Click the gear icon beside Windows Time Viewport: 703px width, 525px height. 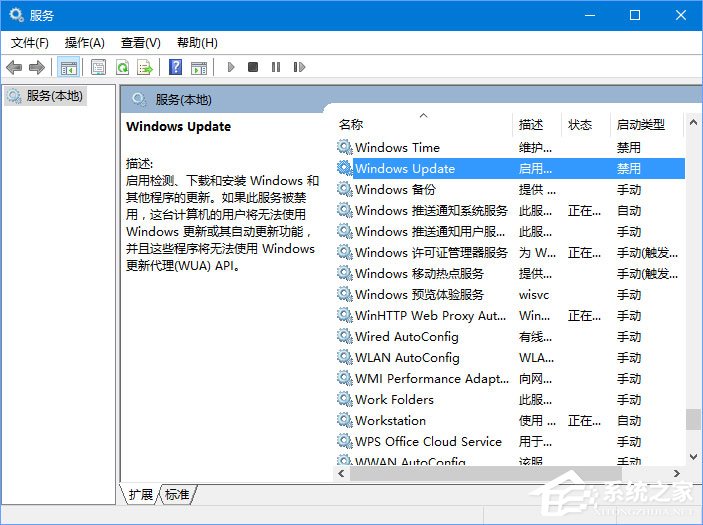344,147
